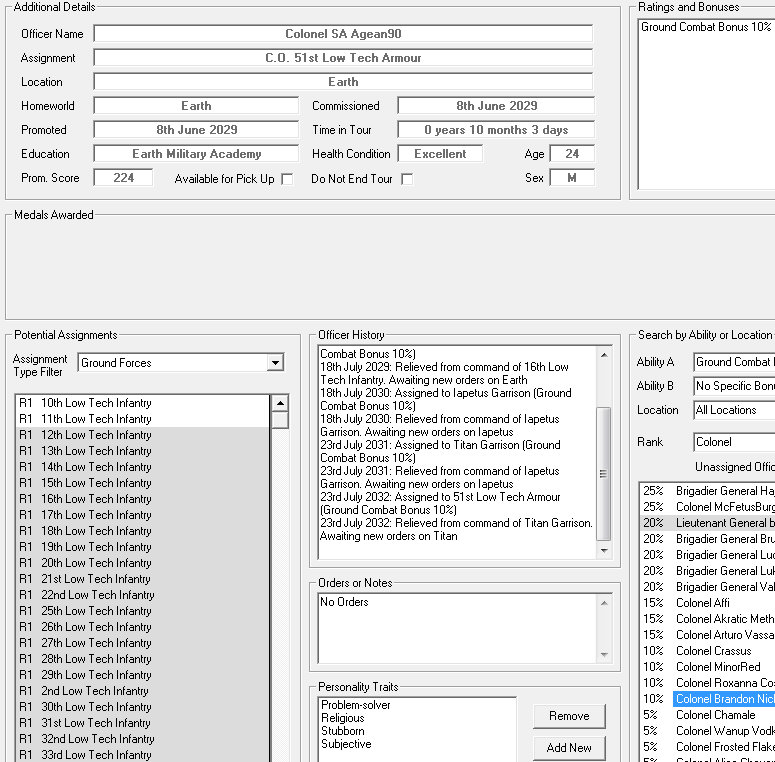
Task: Select the Subjective personality trait
Action: tap(346, 744)
